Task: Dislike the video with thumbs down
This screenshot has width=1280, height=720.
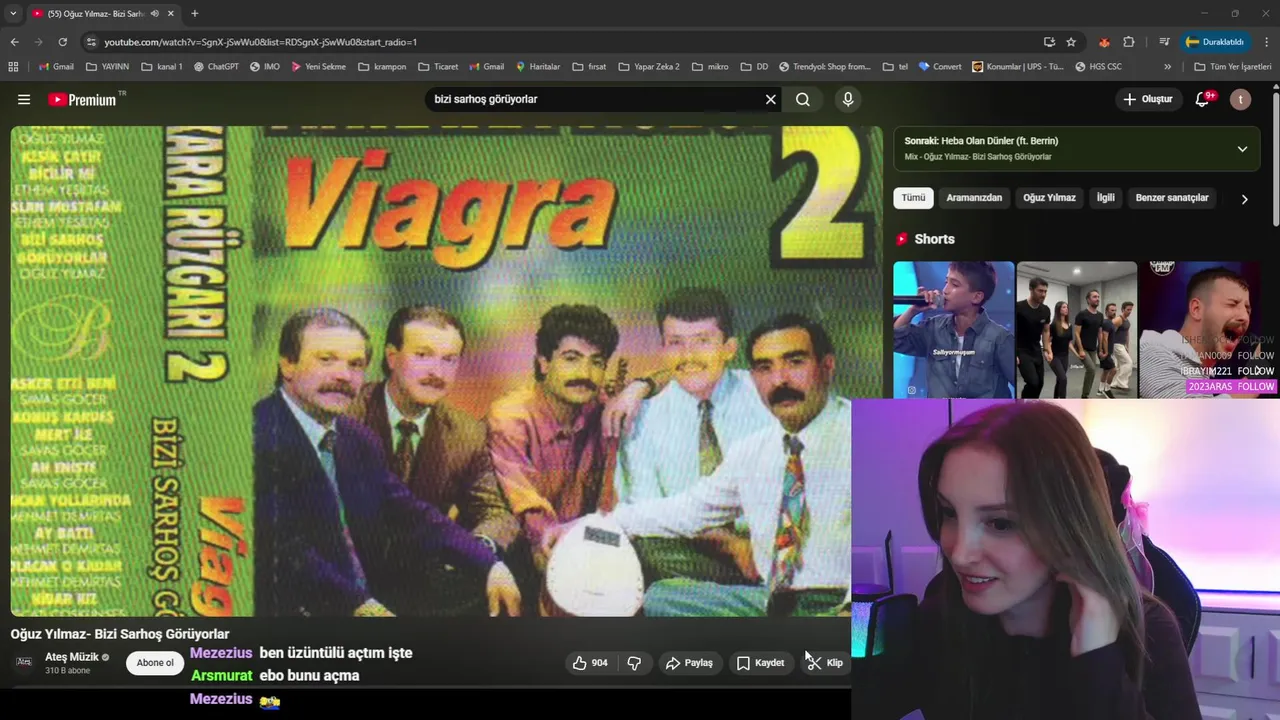Action: tap(634, 663)
